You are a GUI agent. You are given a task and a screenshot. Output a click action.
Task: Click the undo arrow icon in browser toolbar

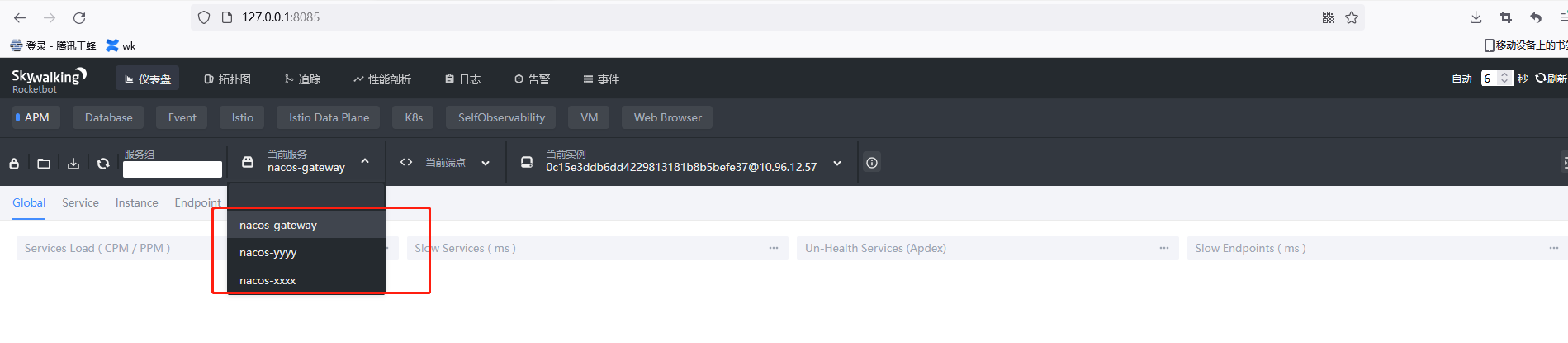pyautogui.click(x=1536, y=17)
